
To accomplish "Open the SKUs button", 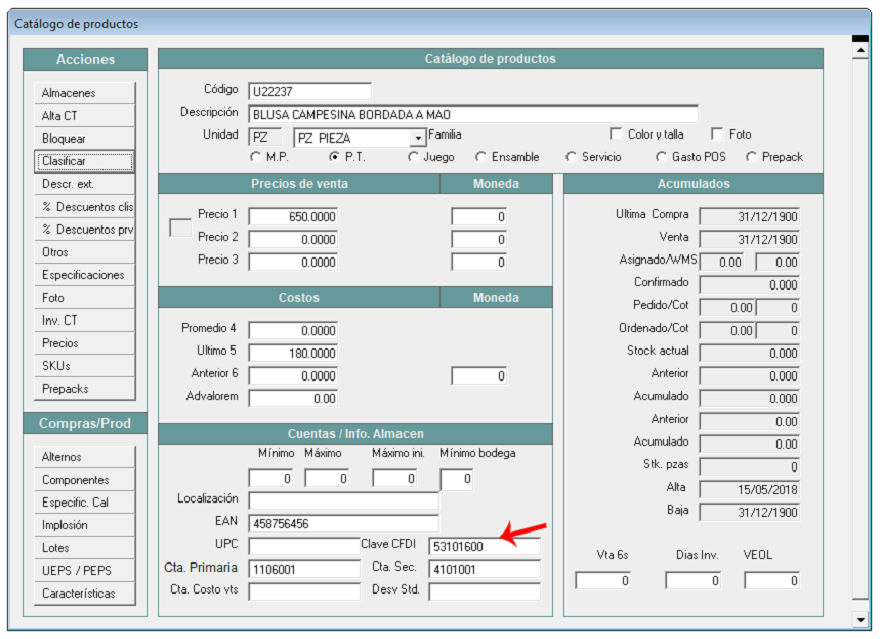I will [x=83, y=366].
